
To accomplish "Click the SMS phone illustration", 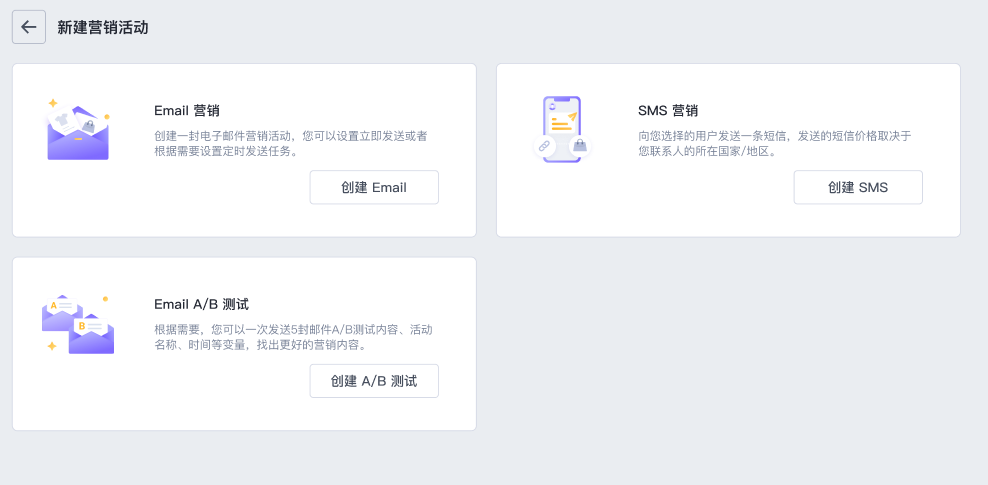I will (x=561, y=128).
